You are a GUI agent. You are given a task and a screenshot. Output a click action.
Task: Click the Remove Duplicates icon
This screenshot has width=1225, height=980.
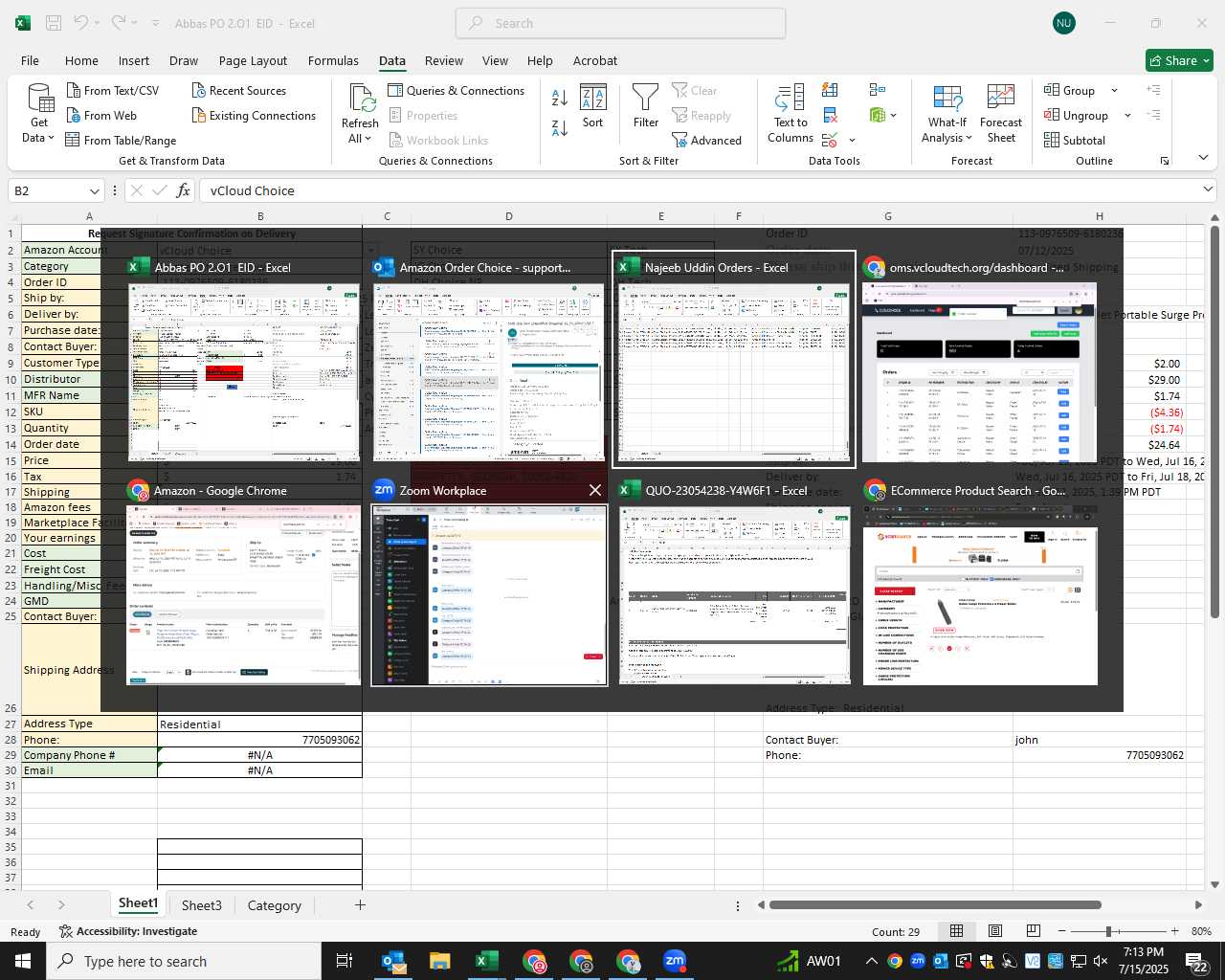point(831,115)
